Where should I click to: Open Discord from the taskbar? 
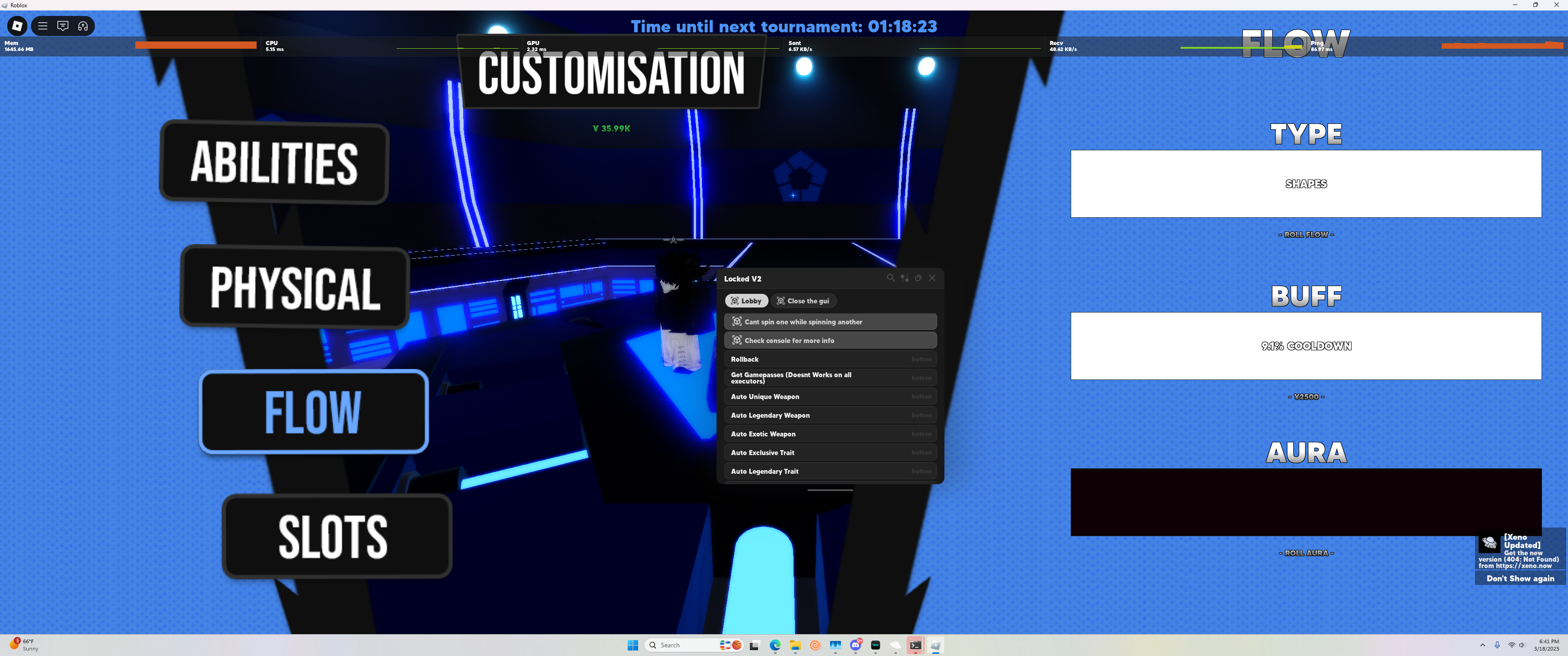[x=855, y=645]
